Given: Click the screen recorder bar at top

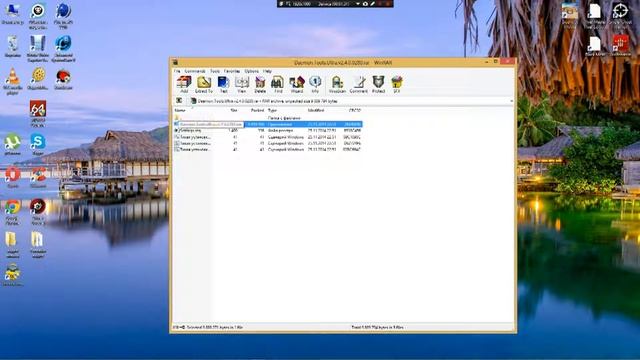Looking at the screenshot, I should (335, 4).
